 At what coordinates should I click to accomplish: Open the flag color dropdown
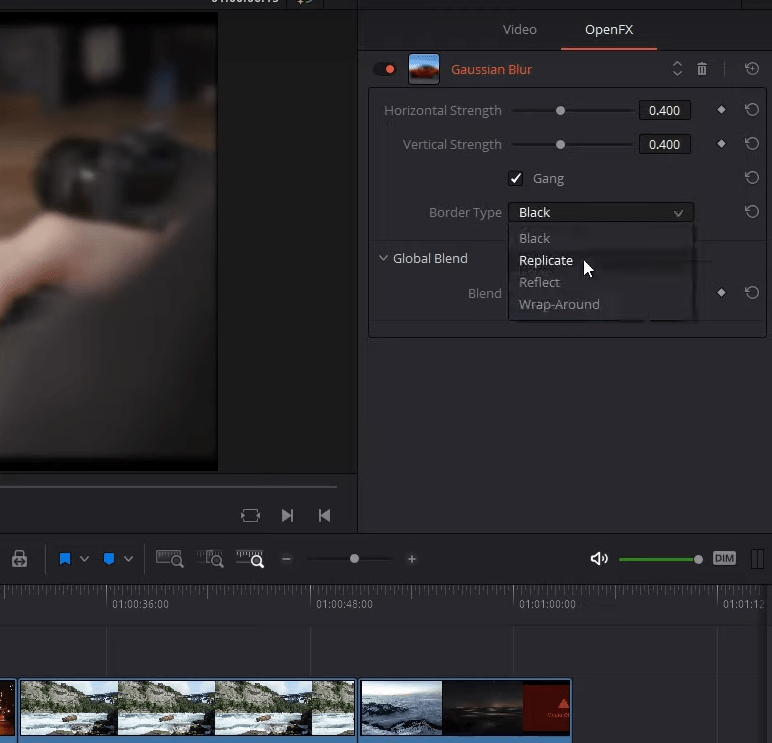(84, 559)
